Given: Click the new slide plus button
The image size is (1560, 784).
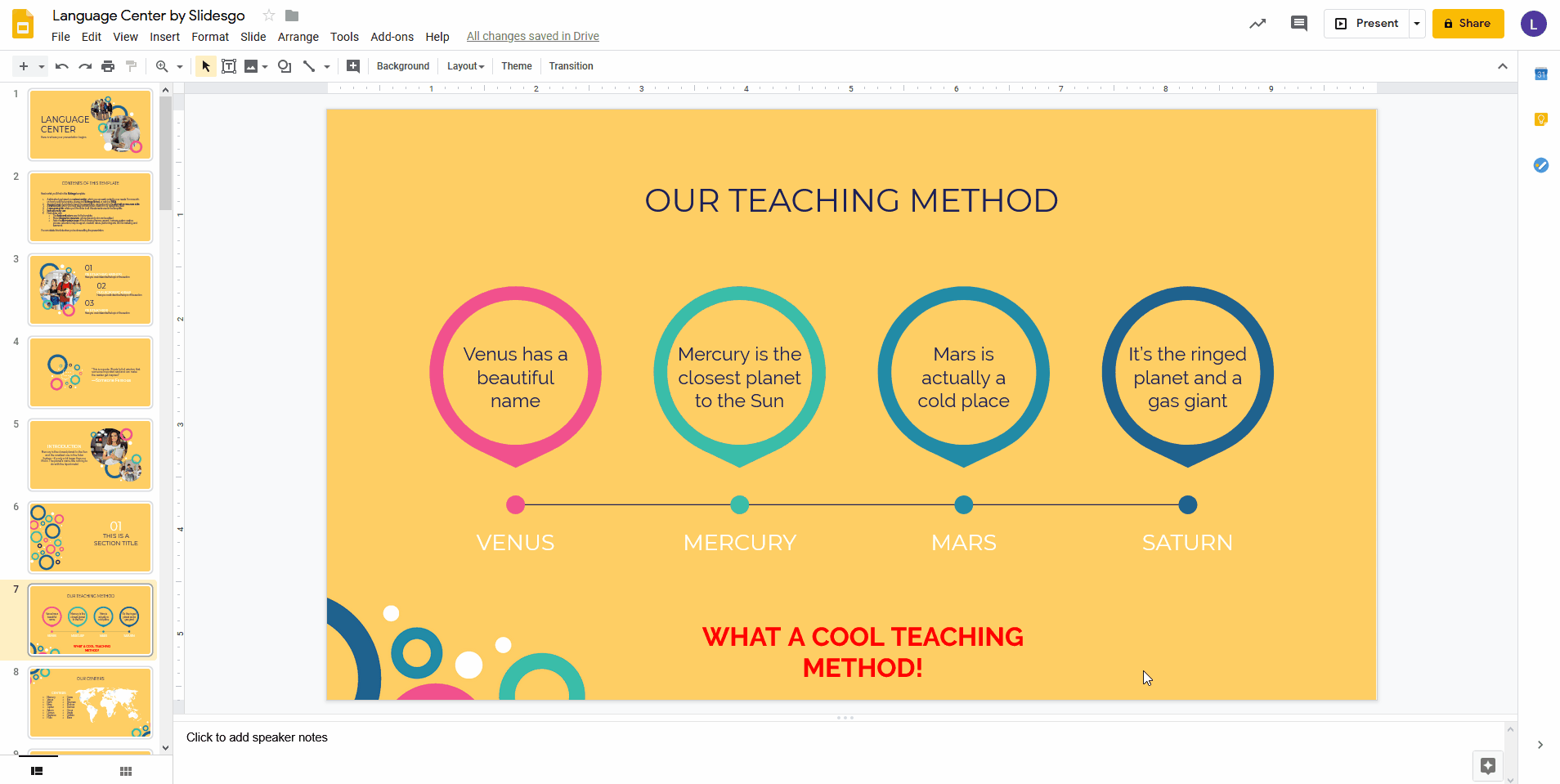Looking at the screenshot, I should tap(24, 66).
